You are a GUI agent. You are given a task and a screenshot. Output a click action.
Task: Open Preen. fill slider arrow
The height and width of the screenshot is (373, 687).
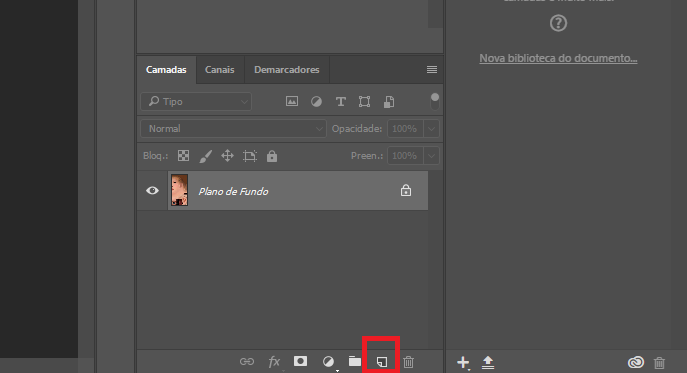coord(431,156)
